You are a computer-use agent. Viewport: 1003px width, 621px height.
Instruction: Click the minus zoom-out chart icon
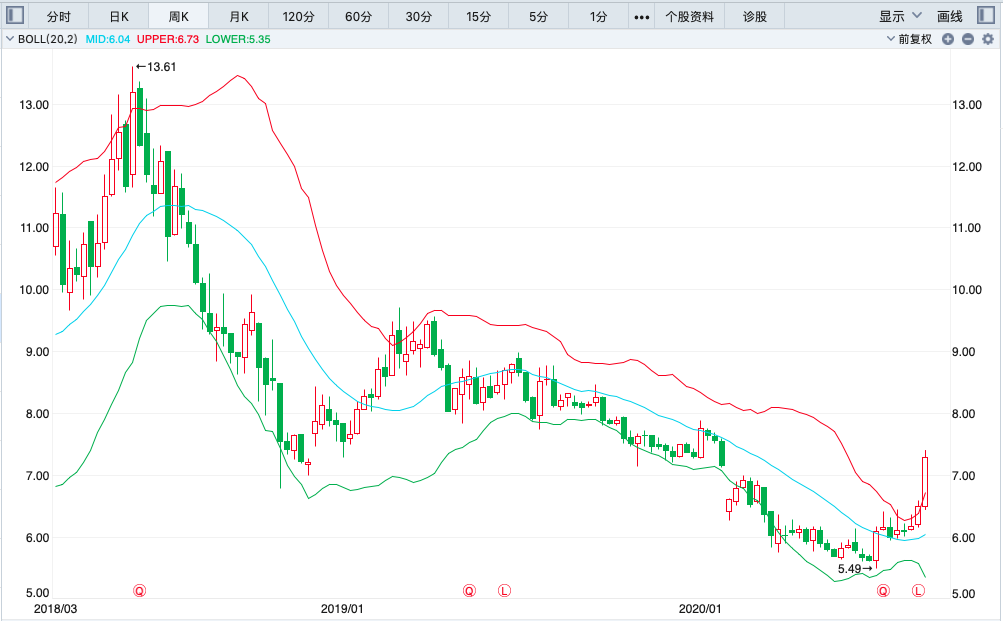point(968,39)
